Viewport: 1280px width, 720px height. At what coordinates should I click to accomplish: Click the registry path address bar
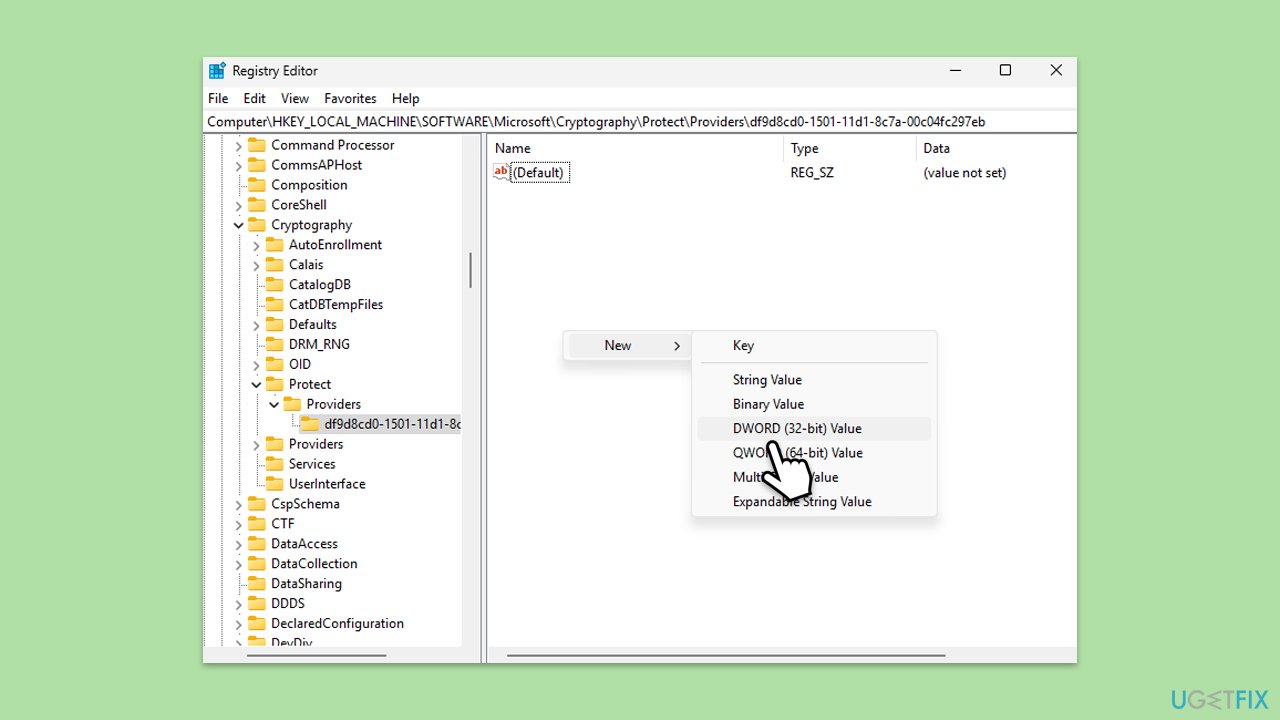pos(640,122)
